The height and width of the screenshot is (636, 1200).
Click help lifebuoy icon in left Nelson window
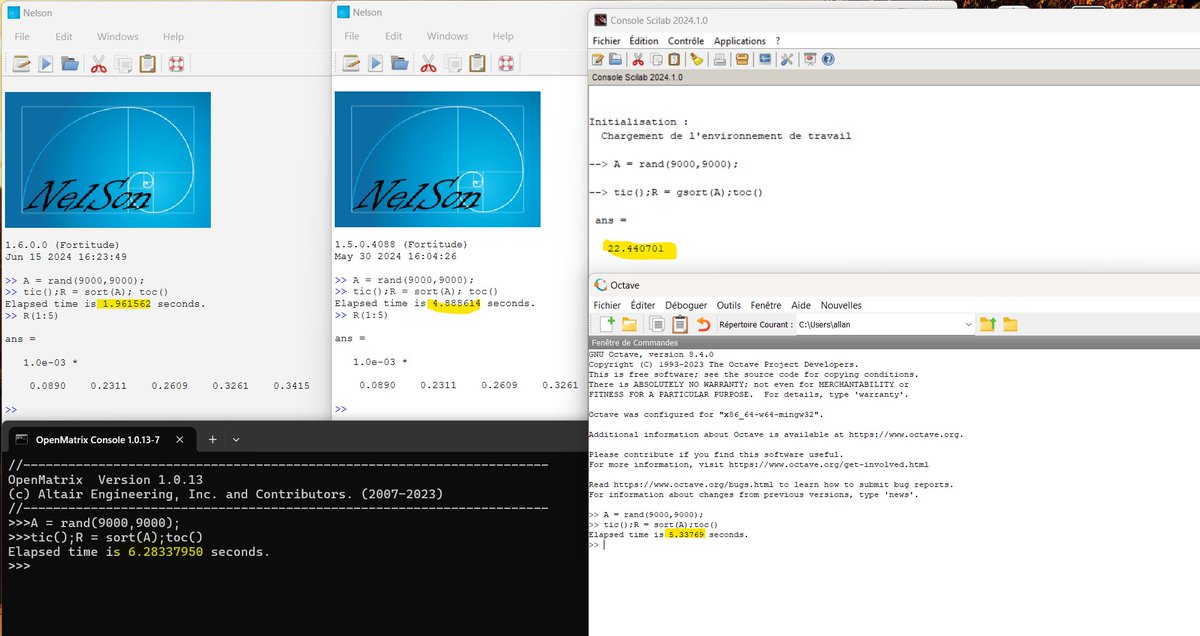tap(177, 64)
